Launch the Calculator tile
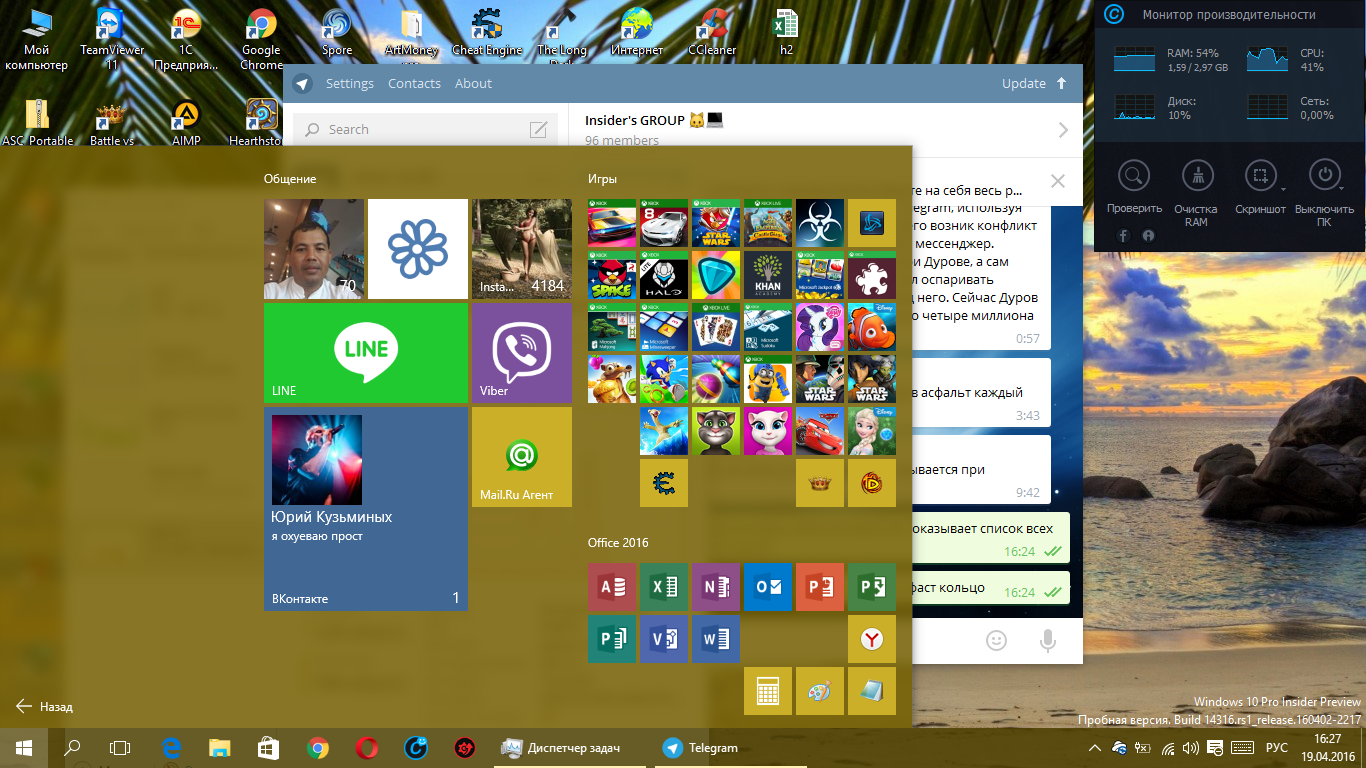 pos(768,691)
